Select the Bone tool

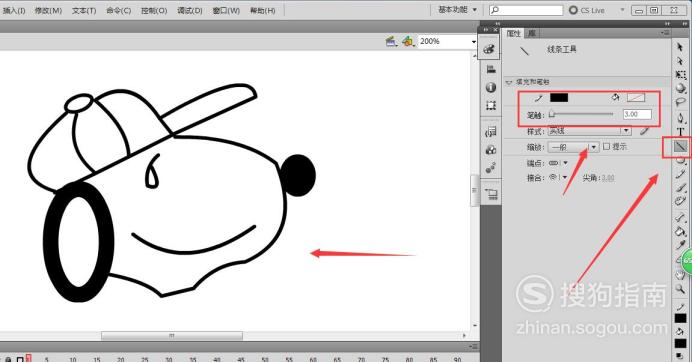[x=681, y=217]
